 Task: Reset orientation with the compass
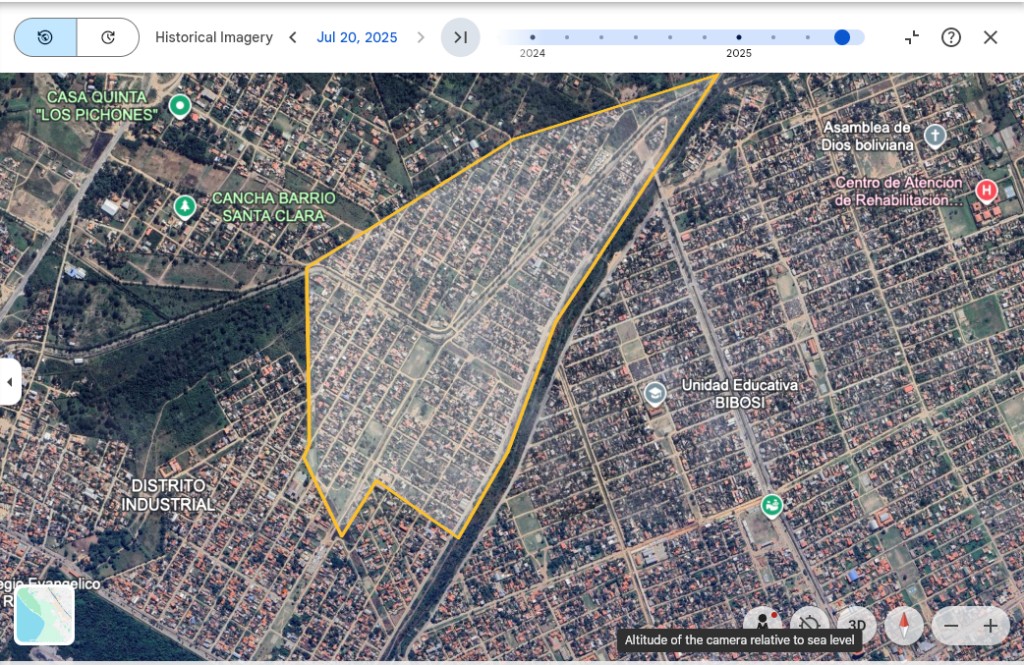(904, 625)
